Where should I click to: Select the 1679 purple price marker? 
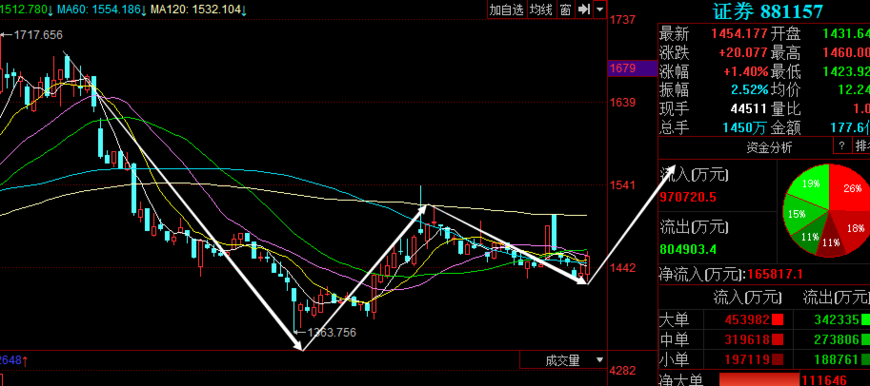click(623, 68)
